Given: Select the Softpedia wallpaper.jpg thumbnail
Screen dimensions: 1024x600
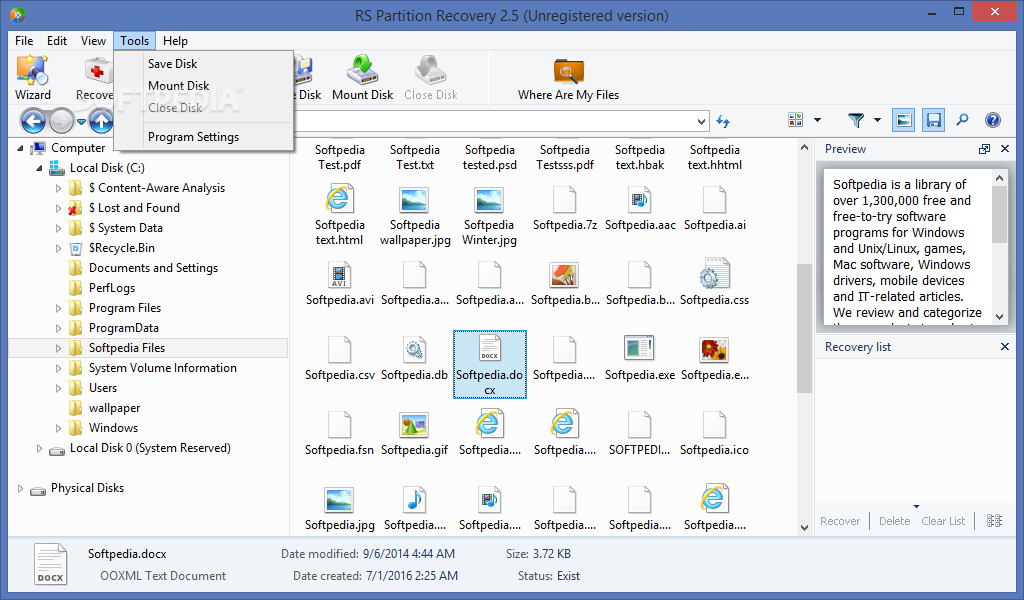Looking at the screenshot, I should (x=414, y=200).
